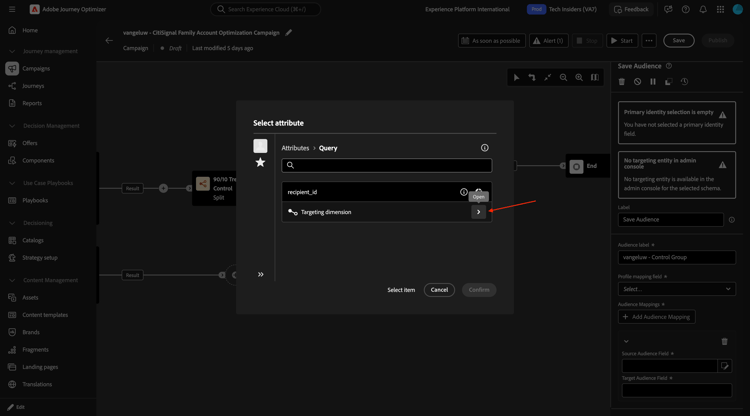The image size is (750, 416).
Task: Open the Profile mapping field dropdown
Action: pos(676,289)
